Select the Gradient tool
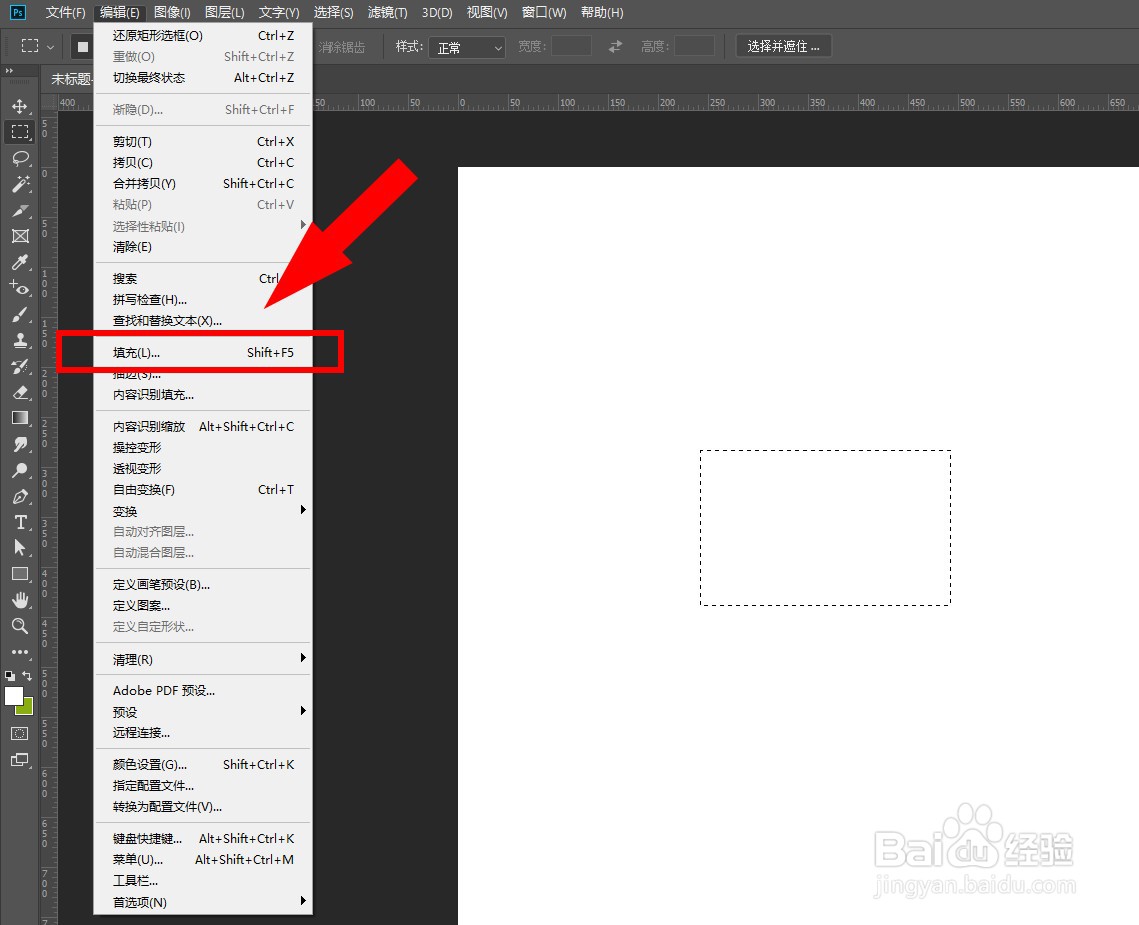This screenshot has height=925, width=1139. click(20, 418)
